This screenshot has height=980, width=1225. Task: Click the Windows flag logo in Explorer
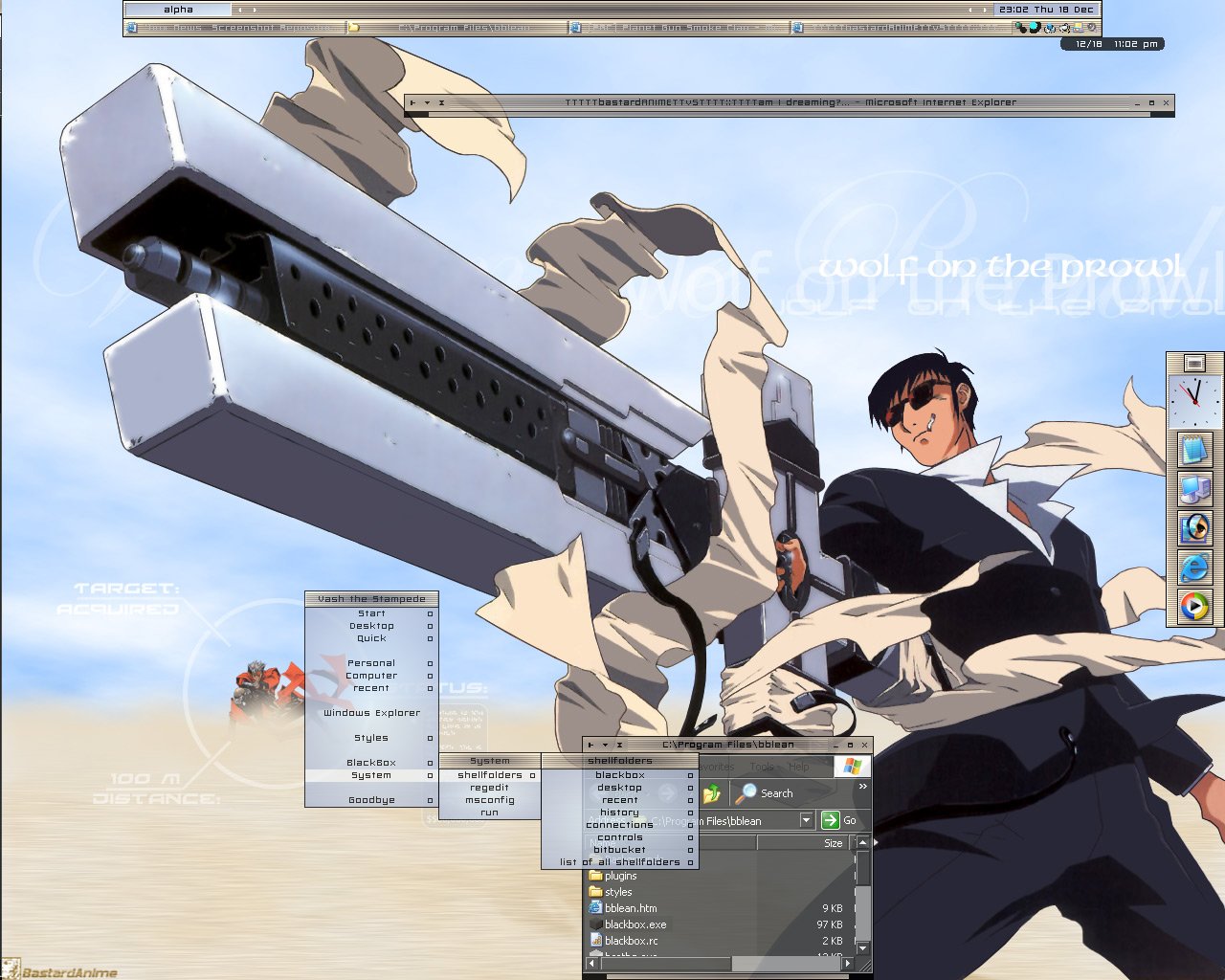point(852,767)
